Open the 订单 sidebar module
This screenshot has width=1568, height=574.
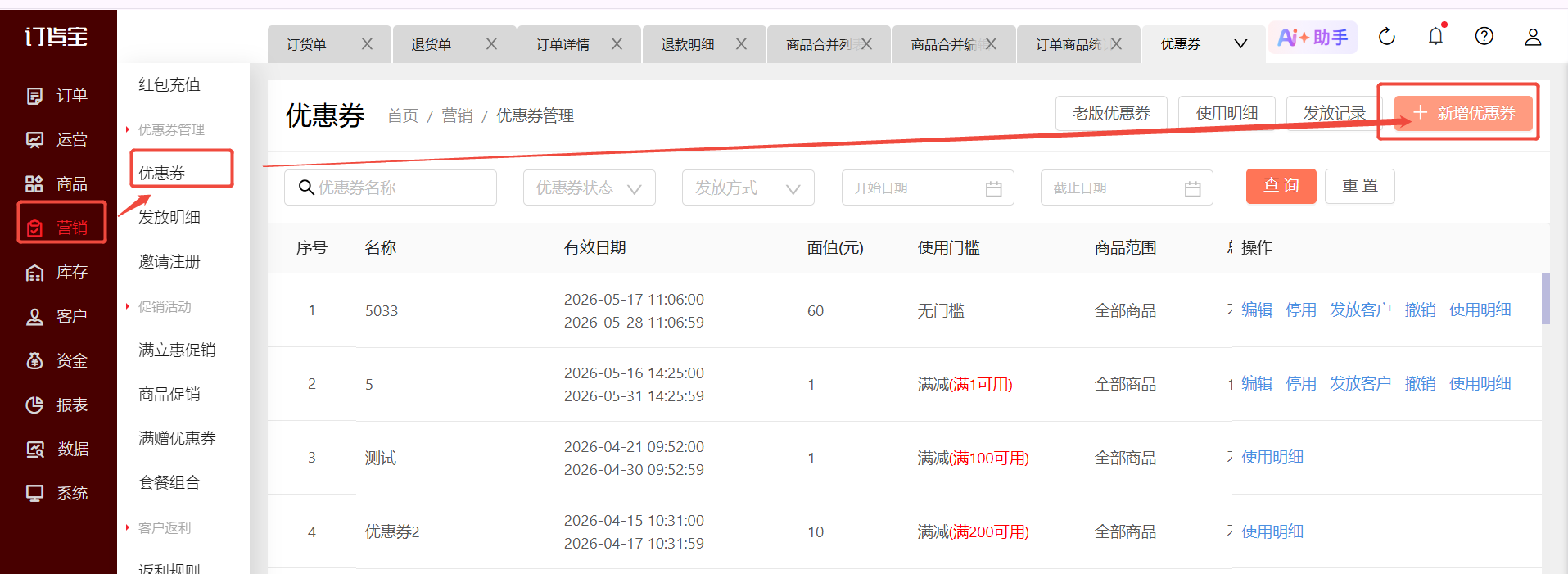tap(56, 96)
